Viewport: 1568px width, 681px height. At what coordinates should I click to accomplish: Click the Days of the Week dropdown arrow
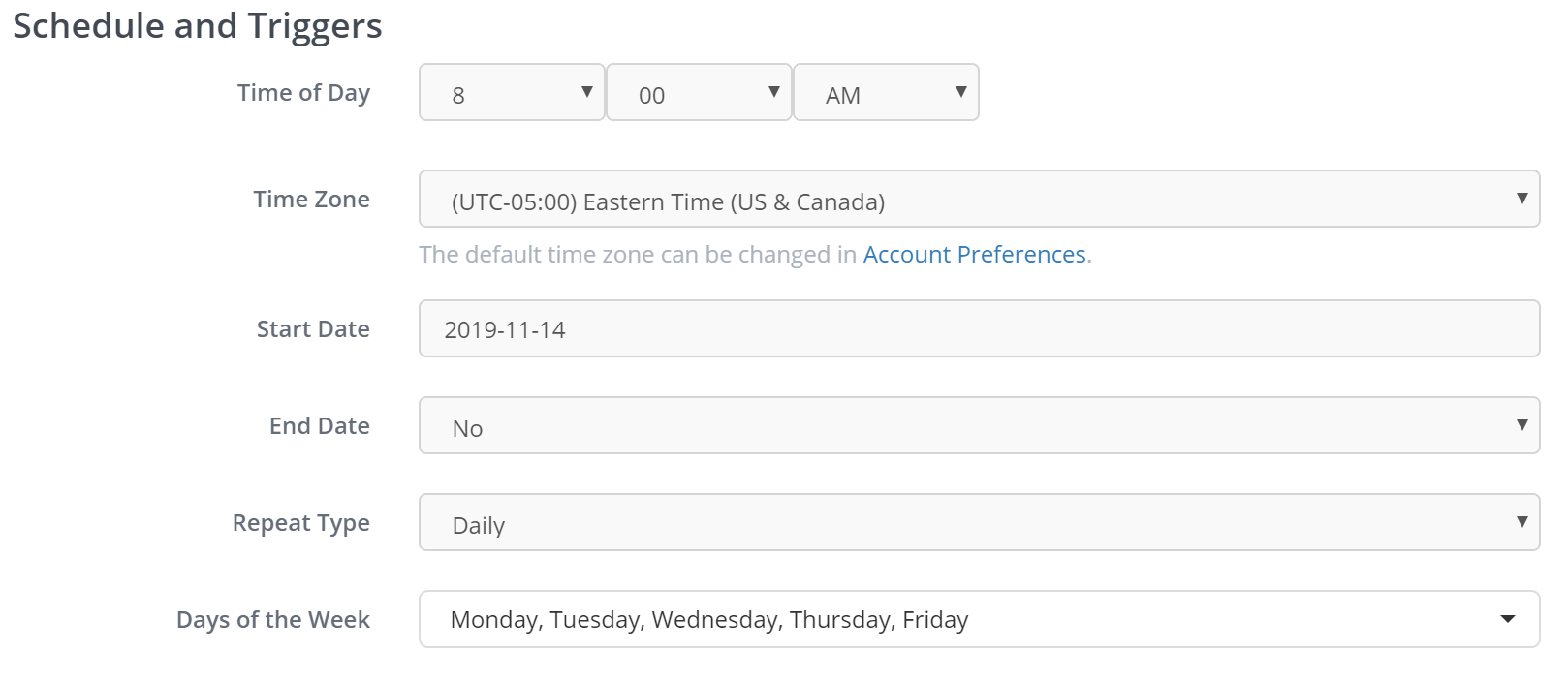[1508, 618]
